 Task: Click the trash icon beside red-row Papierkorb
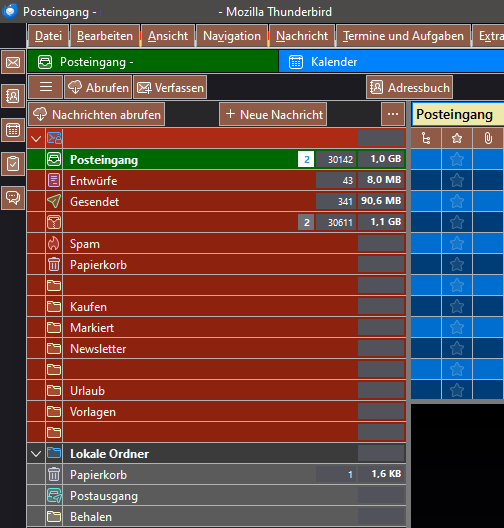tap(54, 264)
